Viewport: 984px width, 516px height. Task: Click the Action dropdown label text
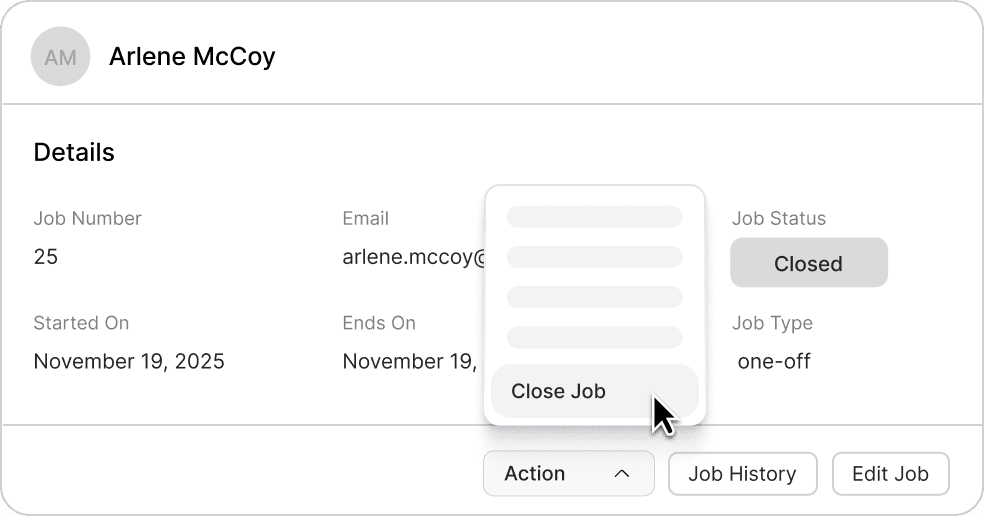tap(535, 474)
